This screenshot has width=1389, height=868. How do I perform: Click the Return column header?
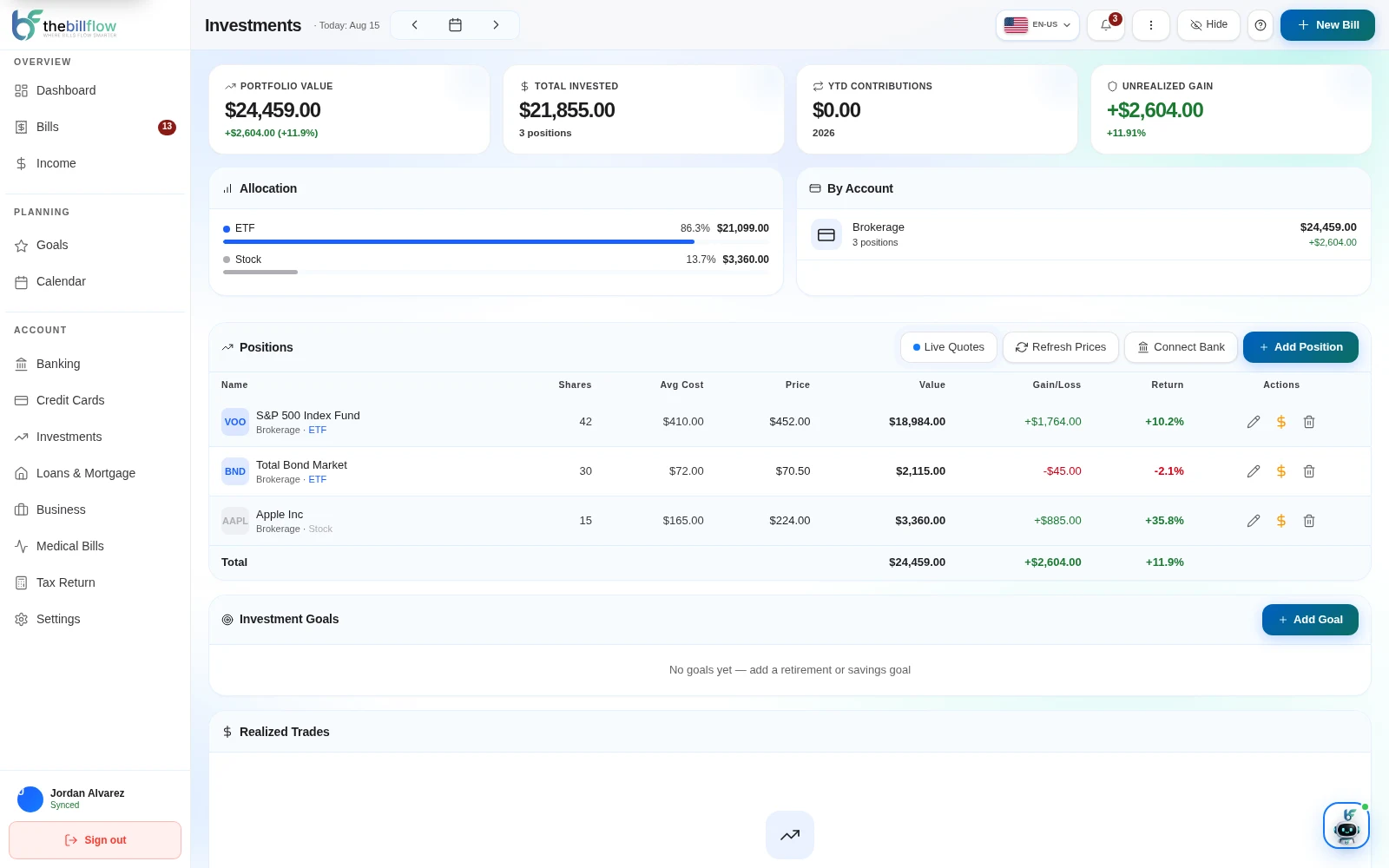point(1167,385)
